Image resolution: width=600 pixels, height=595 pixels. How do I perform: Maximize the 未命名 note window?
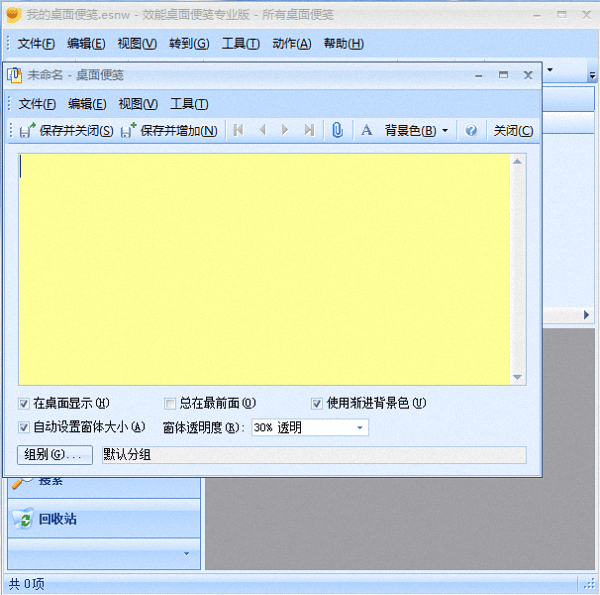tap(503, 75)
